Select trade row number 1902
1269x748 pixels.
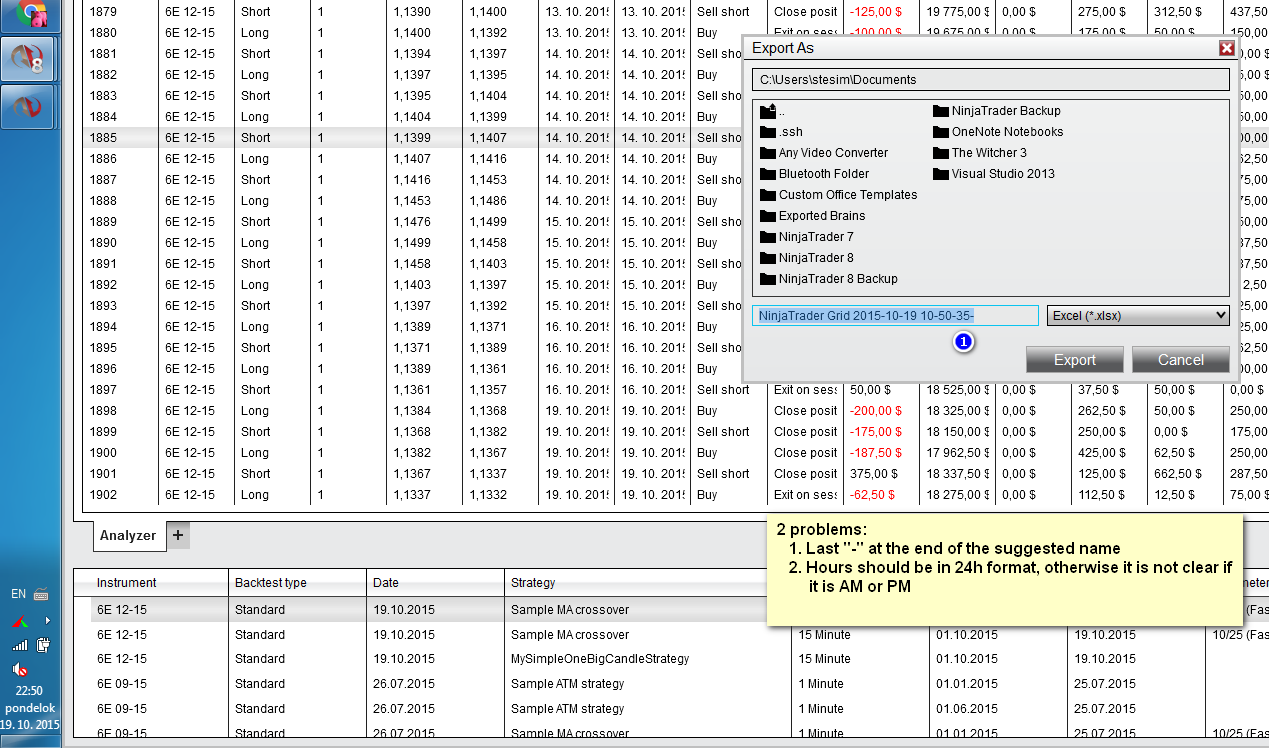tap(675, 495)
